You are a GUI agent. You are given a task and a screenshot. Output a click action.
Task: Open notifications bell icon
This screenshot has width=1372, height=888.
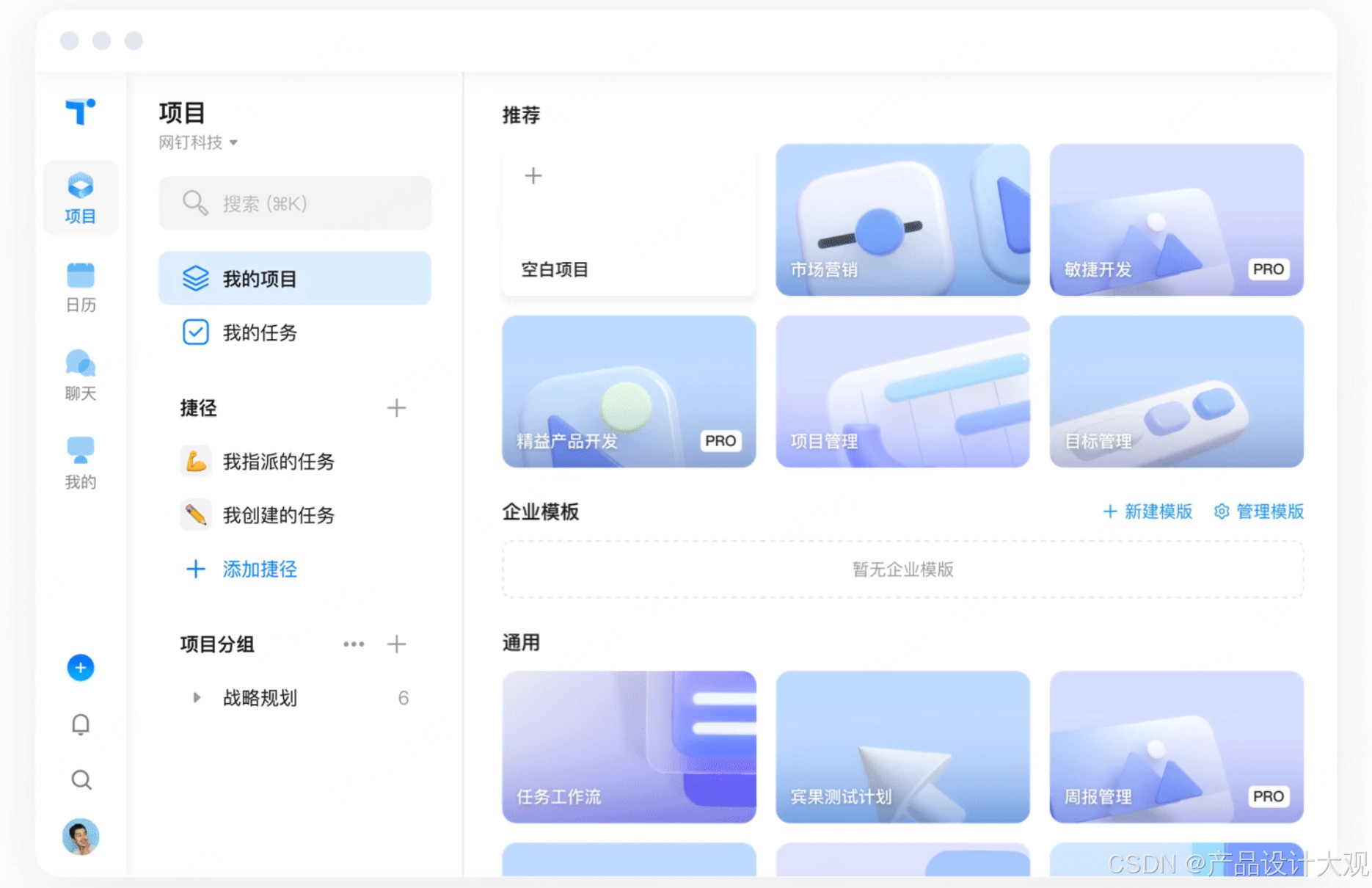[81, 724]
